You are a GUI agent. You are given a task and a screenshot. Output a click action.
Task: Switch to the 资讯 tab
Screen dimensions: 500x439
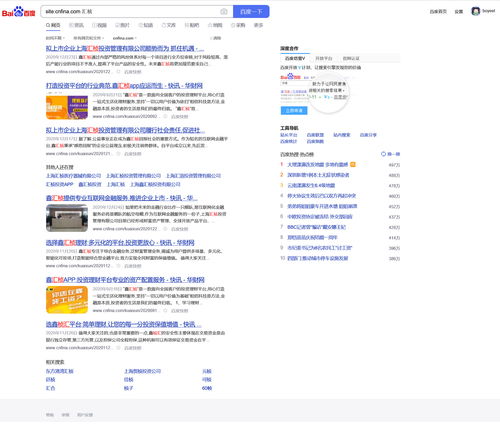[x=76, y=25]
